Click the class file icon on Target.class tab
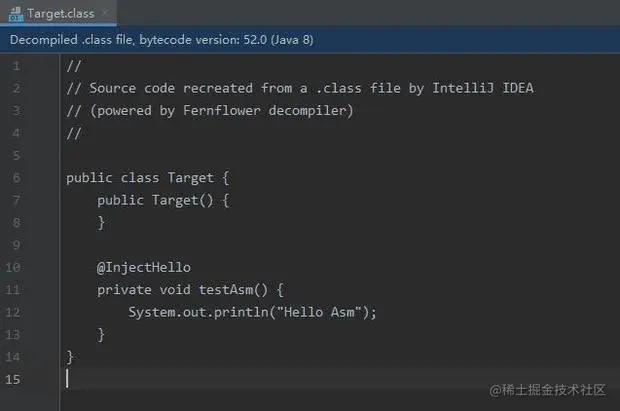Viewport: 620px width, 411px height. pyautogui.click(x=15, y=13)
